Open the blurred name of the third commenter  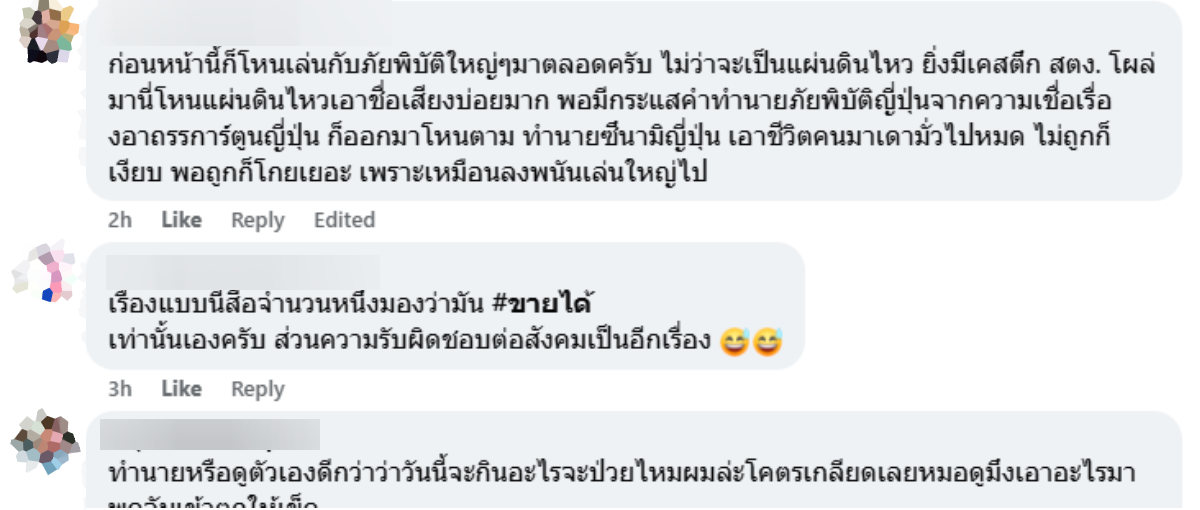(x=210, y=434)
